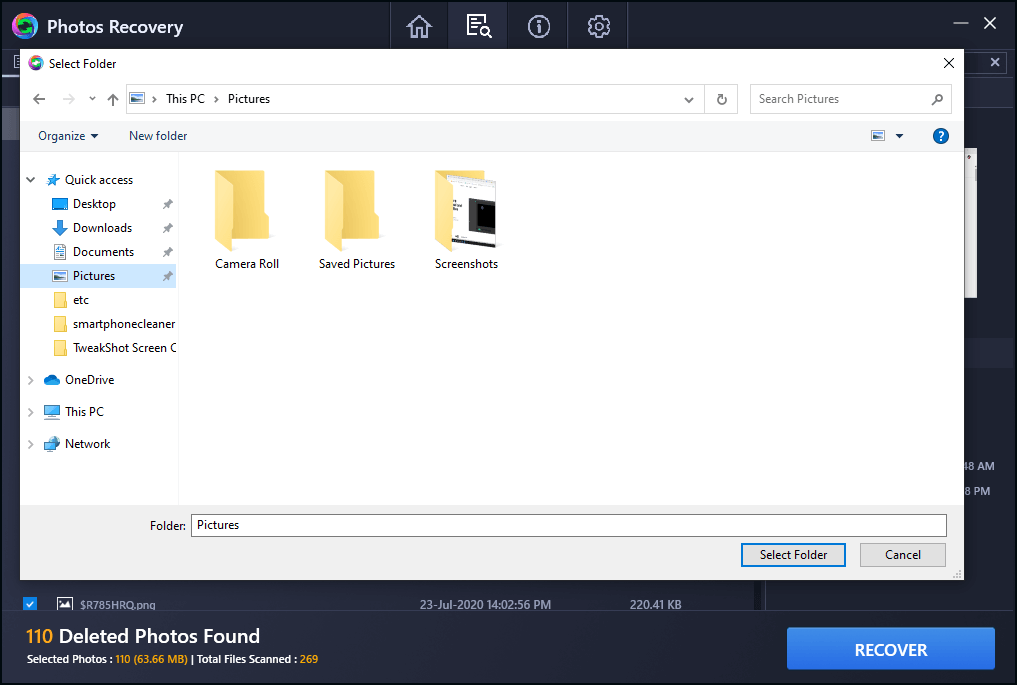This screenshot has width=1017, height=685.
Task: Expand the Network tree node
Action: 30,444
